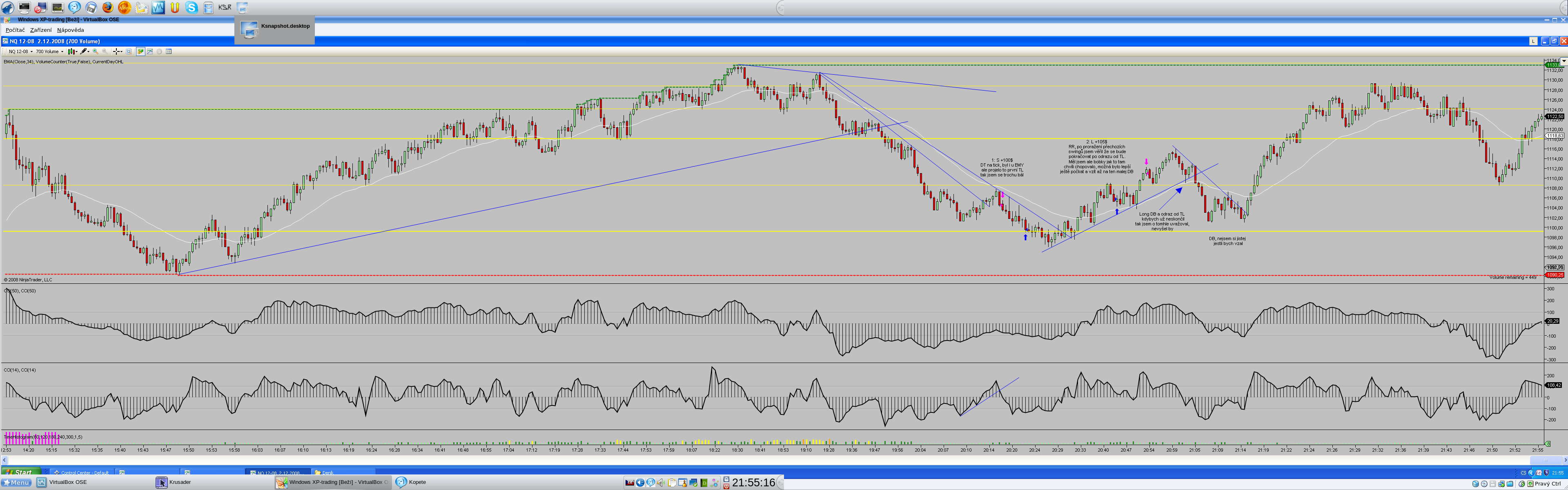
Task: Click the price axis dropdown arrow
Action: coord(1564,62)
